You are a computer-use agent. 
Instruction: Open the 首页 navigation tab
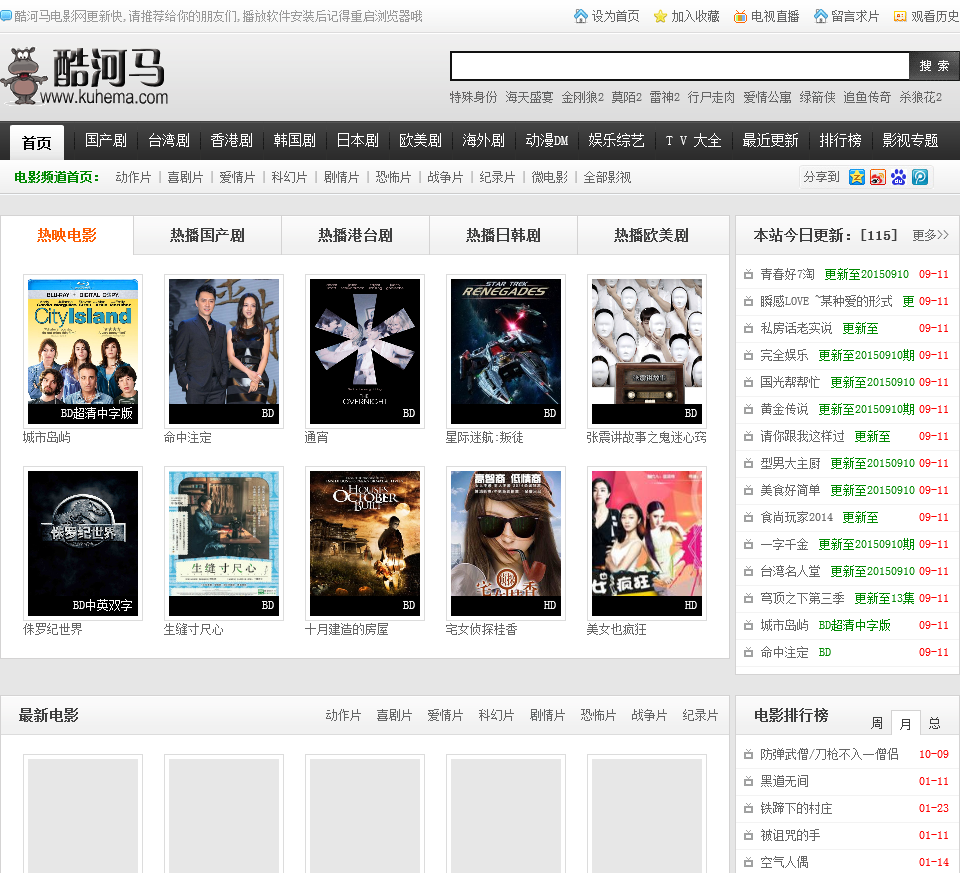pyautogui.click(x=37, y=143)
